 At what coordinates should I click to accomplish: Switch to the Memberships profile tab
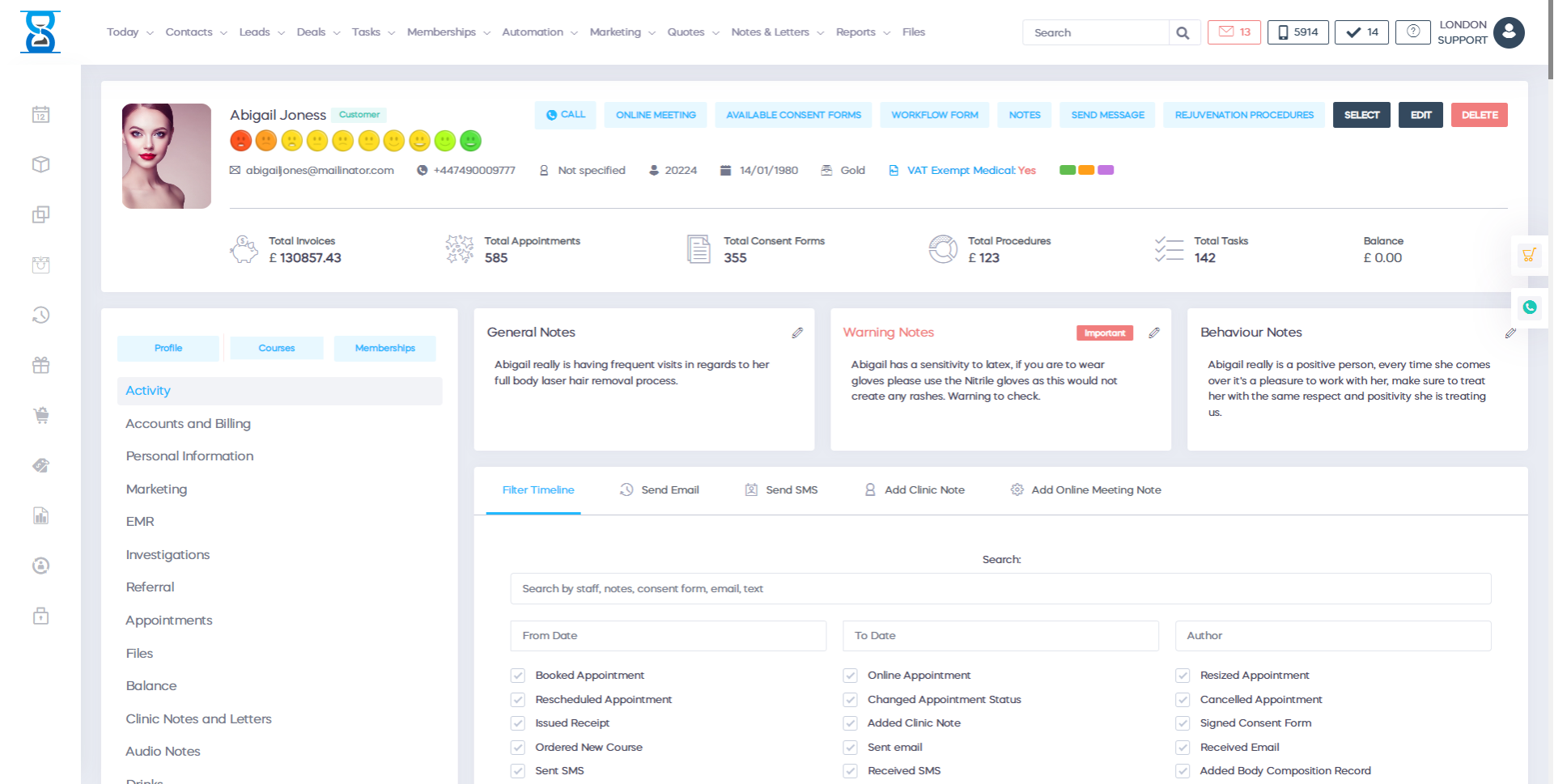coord(384,348)
